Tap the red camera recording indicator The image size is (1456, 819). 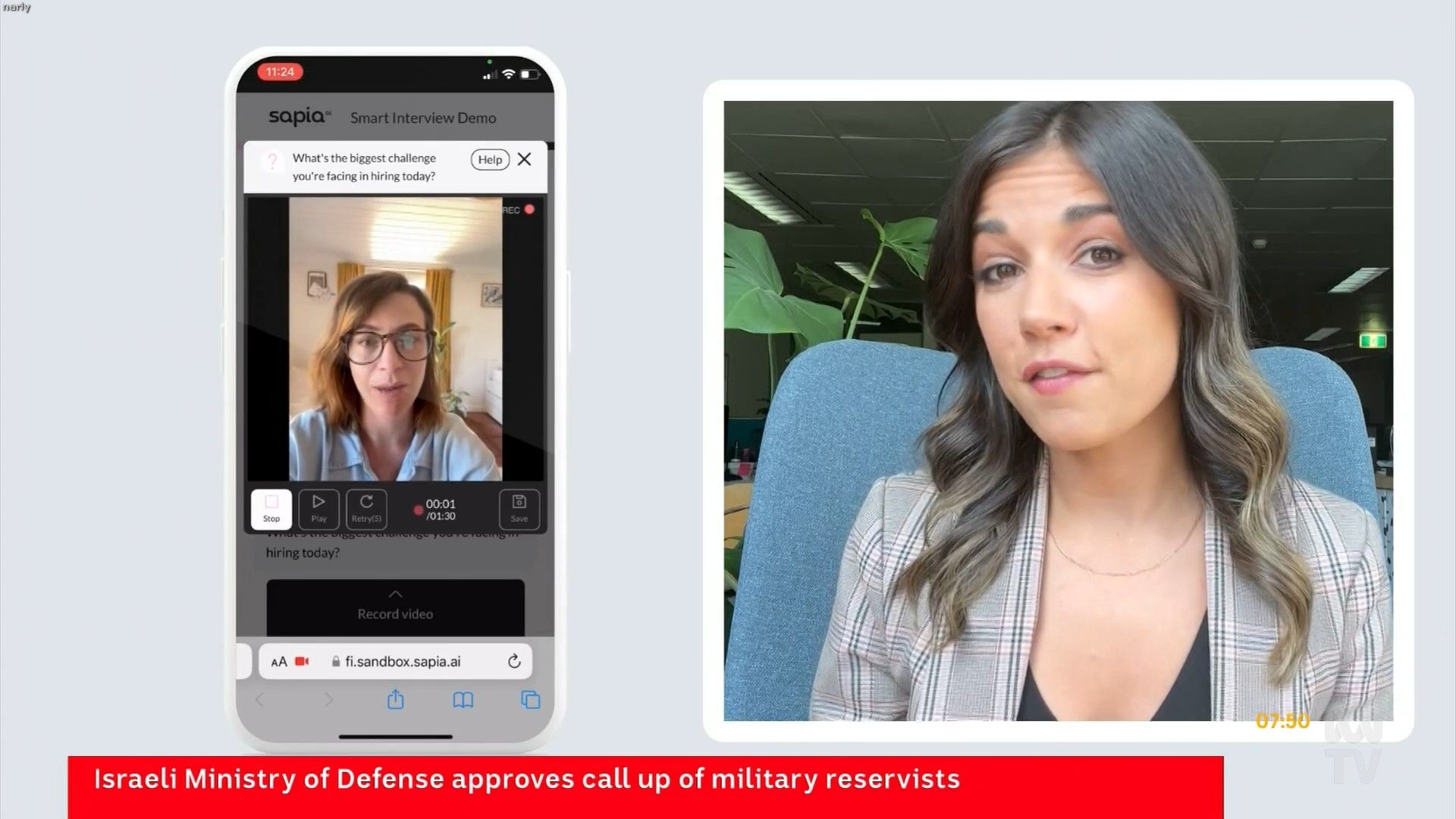point(302,661)
